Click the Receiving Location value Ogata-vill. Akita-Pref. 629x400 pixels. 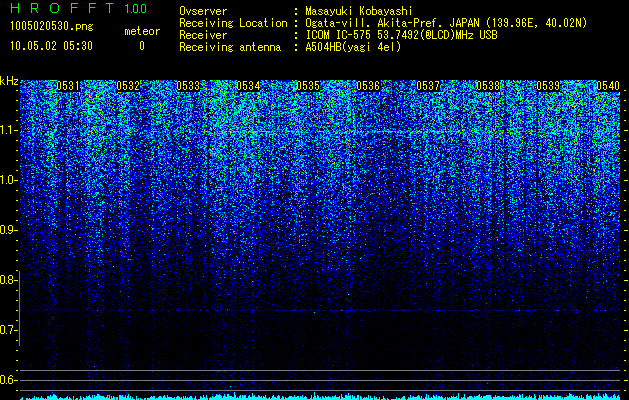coord(375,23)
